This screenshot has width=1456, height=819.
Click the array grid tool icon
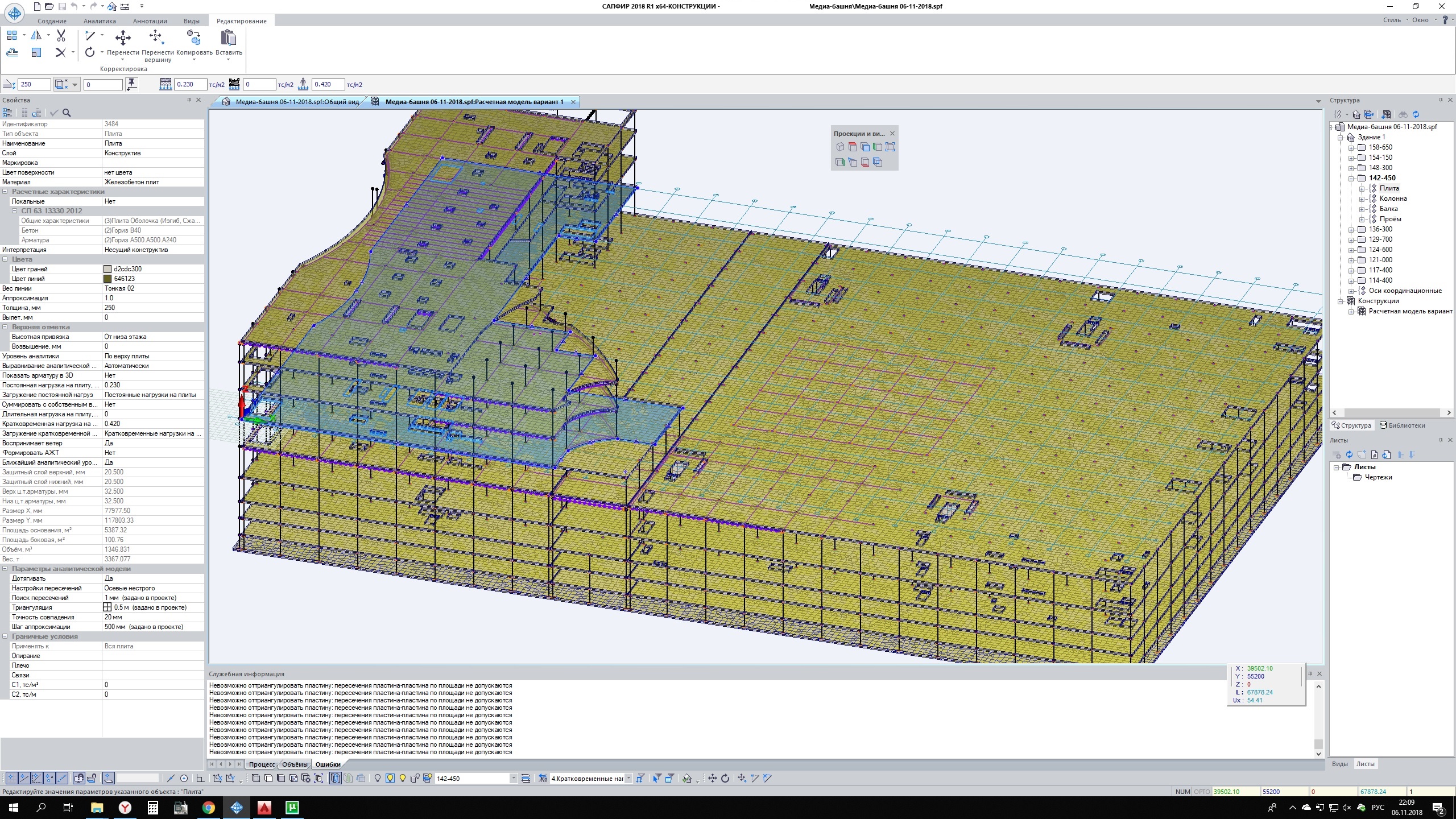pos(12,36)
